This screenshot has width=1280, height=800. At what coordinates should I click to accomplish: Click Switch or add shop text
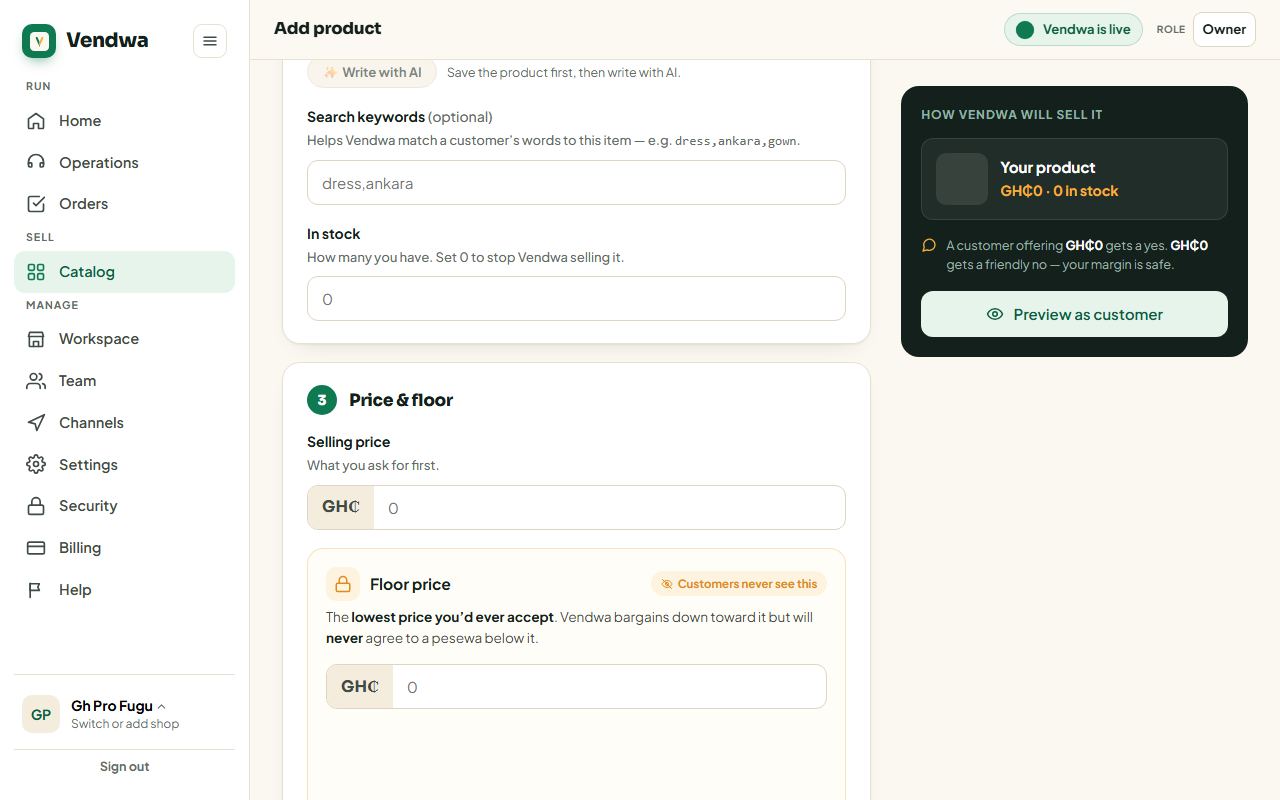[125, 724]
